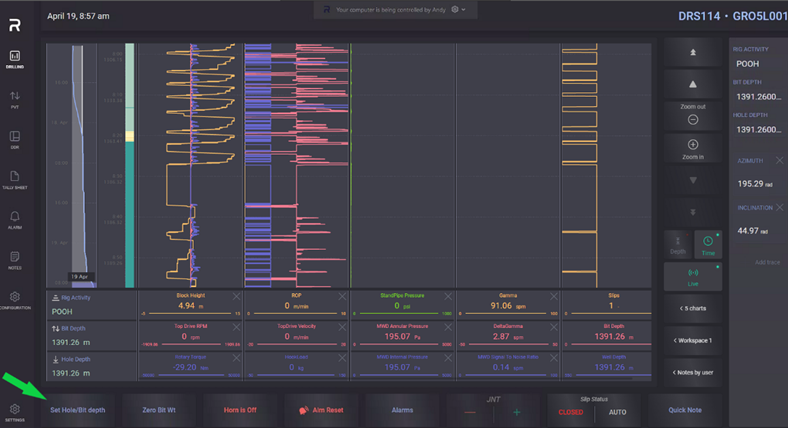Expand the Workspace 1 selector

point(692,340)
